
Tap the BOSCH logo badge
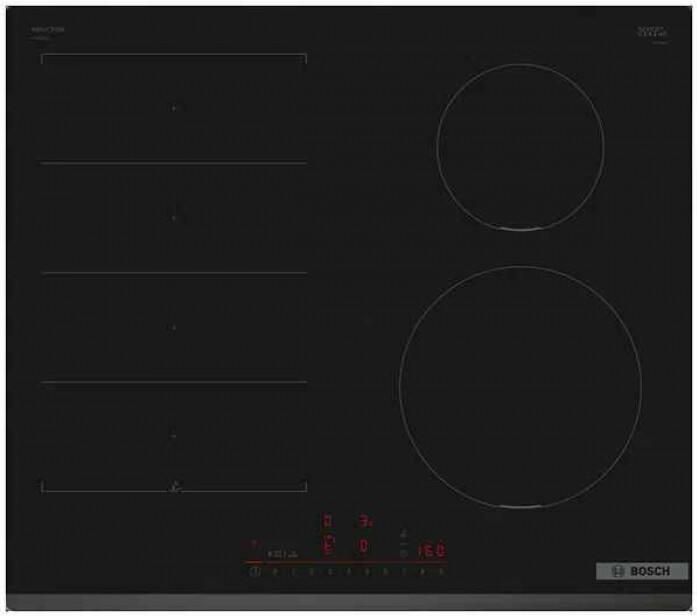[x=642, y=571]
